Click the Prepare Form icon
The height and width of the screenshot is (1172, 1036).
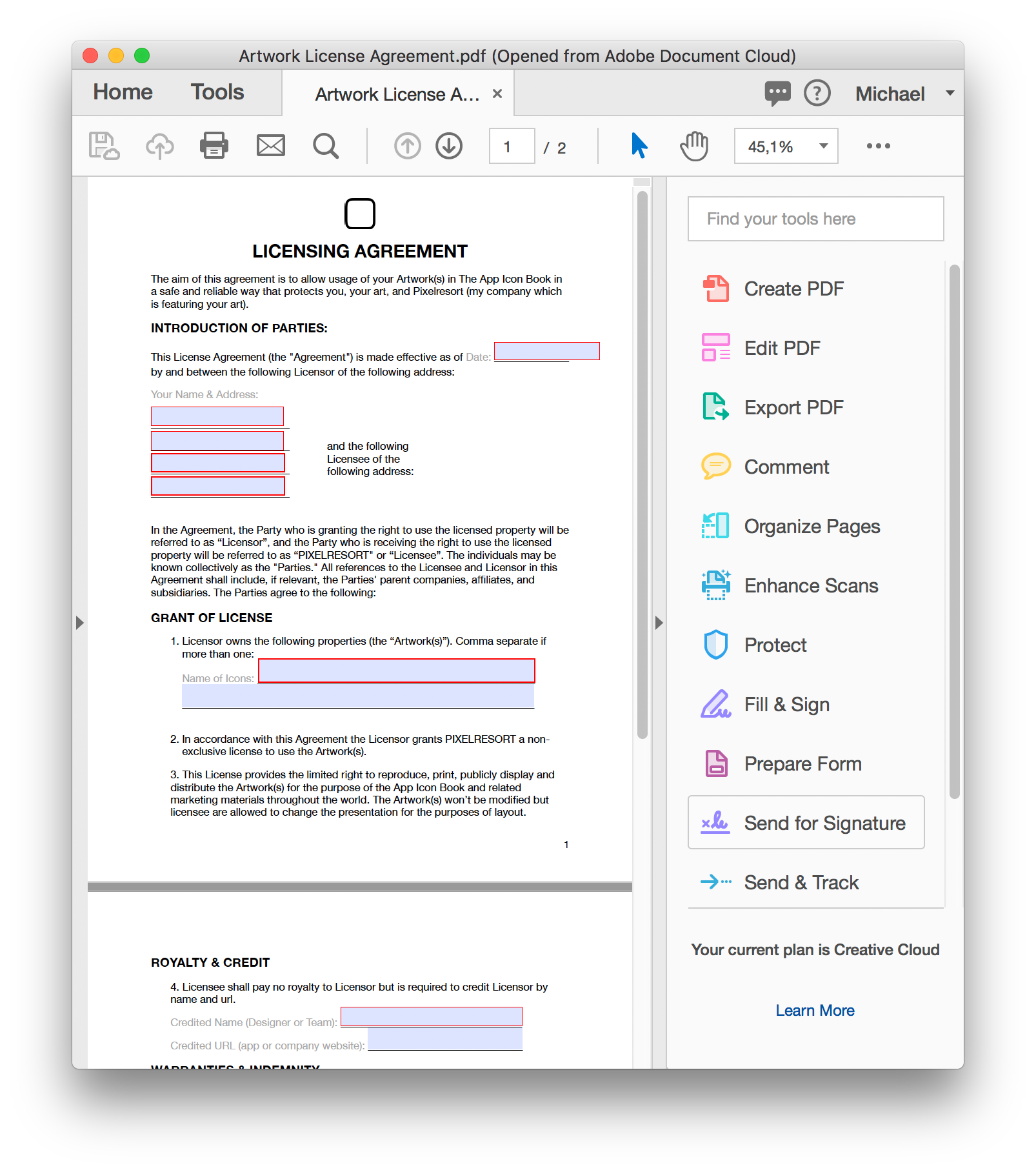(715, 763)
